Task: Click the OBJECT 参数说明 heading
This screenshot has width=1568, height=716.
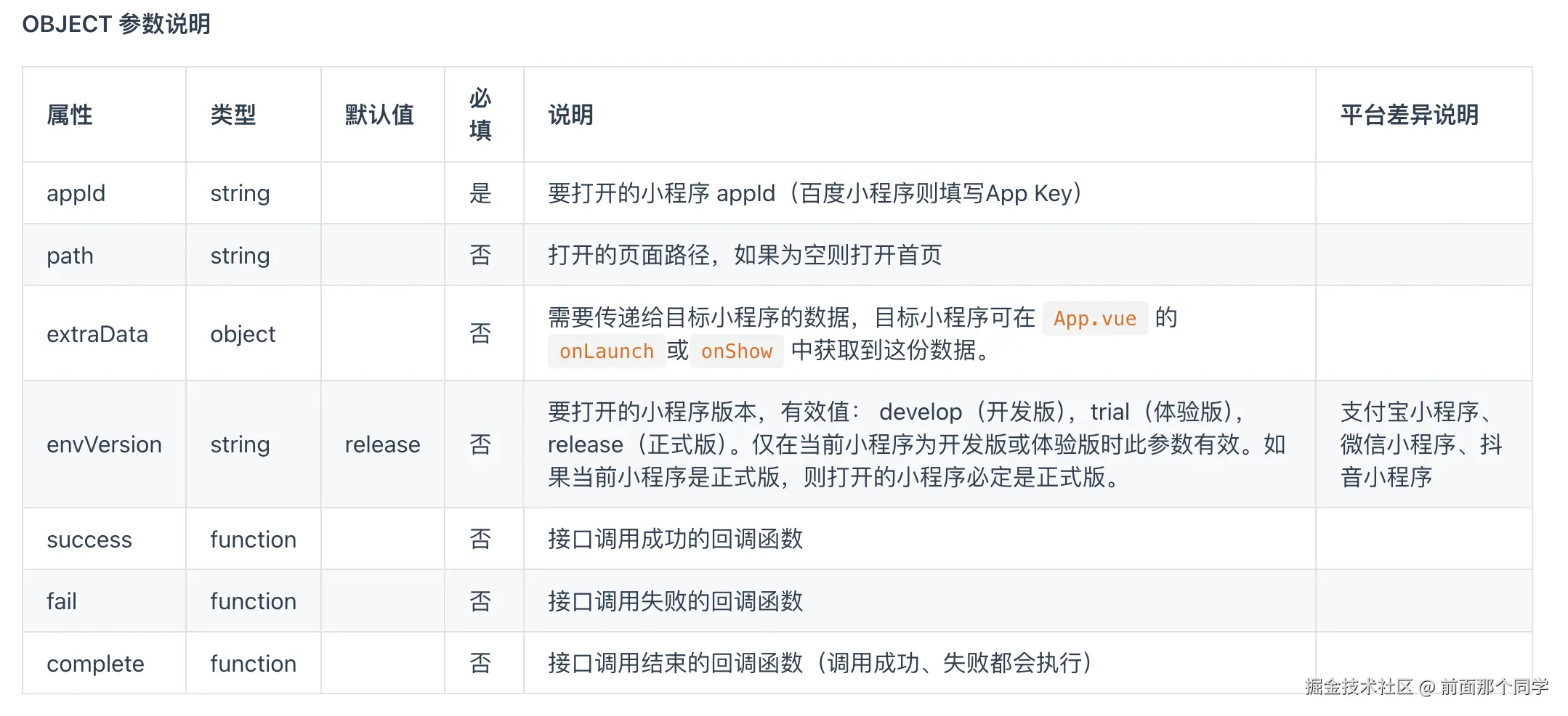Action: click(116, 24)
